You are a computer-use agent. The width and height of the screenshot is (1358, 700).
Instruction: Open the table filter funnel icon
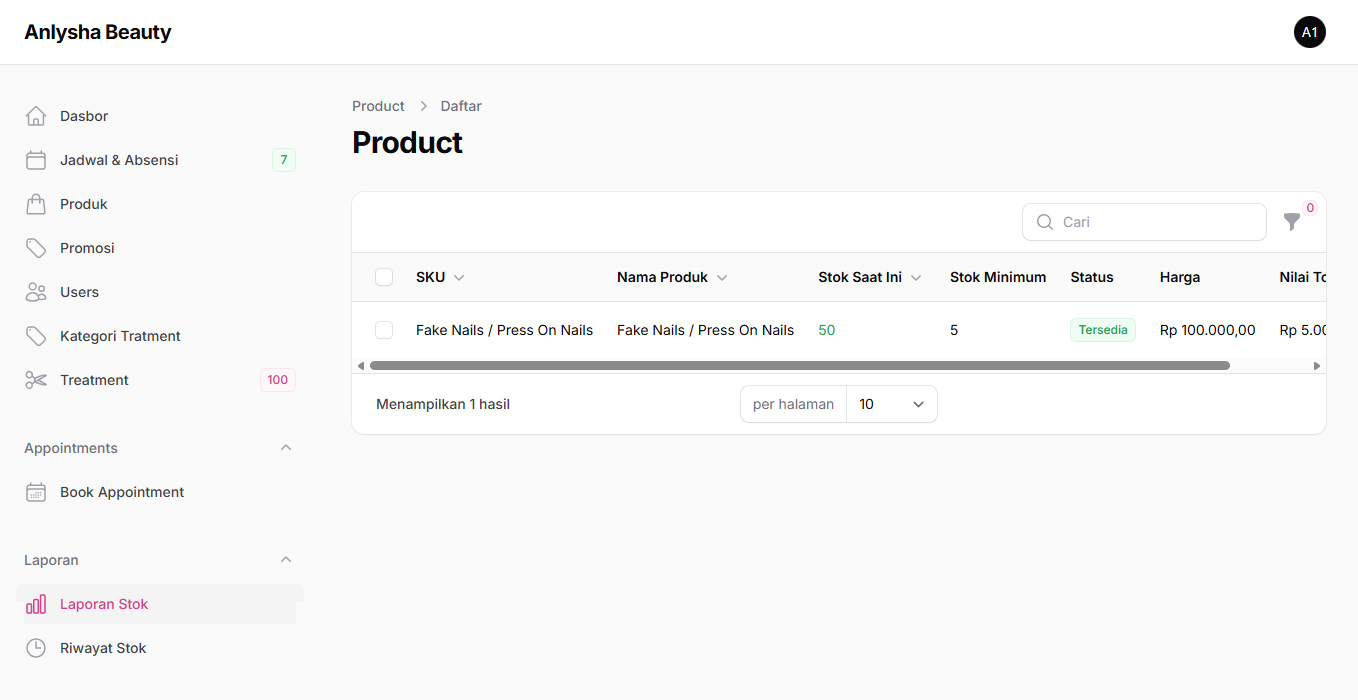point(1292,222)
